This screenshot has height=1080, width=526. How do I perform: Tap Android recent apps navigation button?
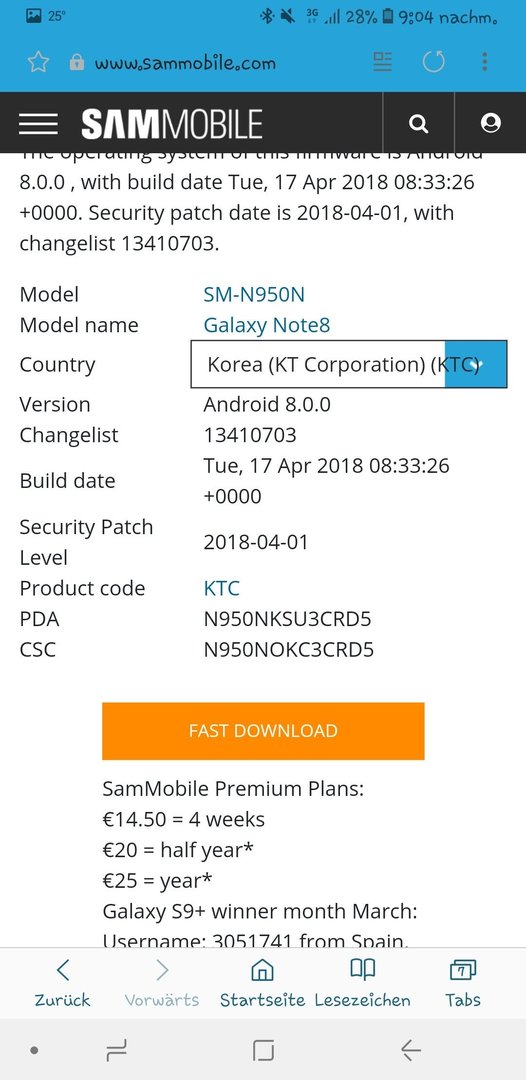click(x=116, y=1050)
